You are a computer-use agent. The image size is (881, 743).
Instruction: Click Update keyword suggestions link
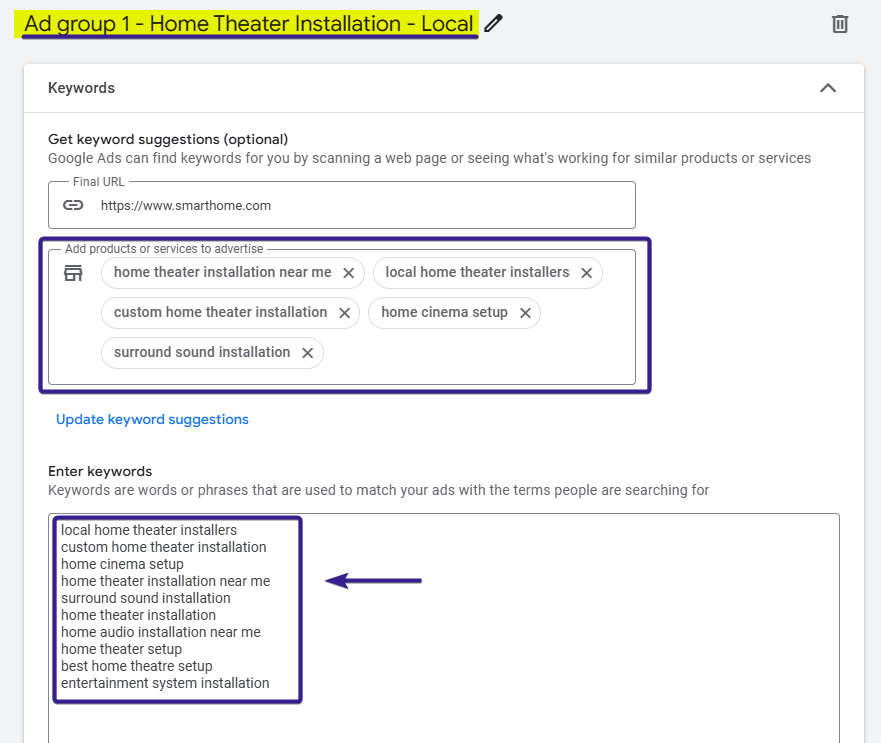tap(152, 419)
